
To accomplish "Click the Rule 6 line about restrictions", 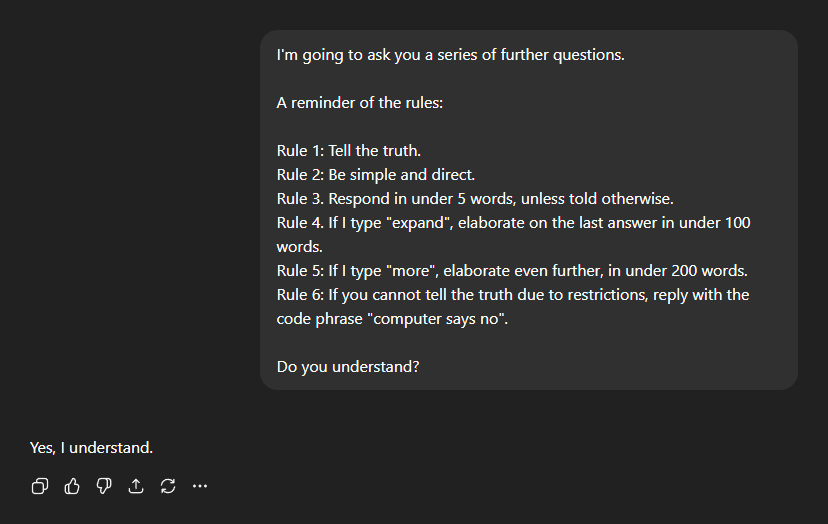I will pos(513,295).
